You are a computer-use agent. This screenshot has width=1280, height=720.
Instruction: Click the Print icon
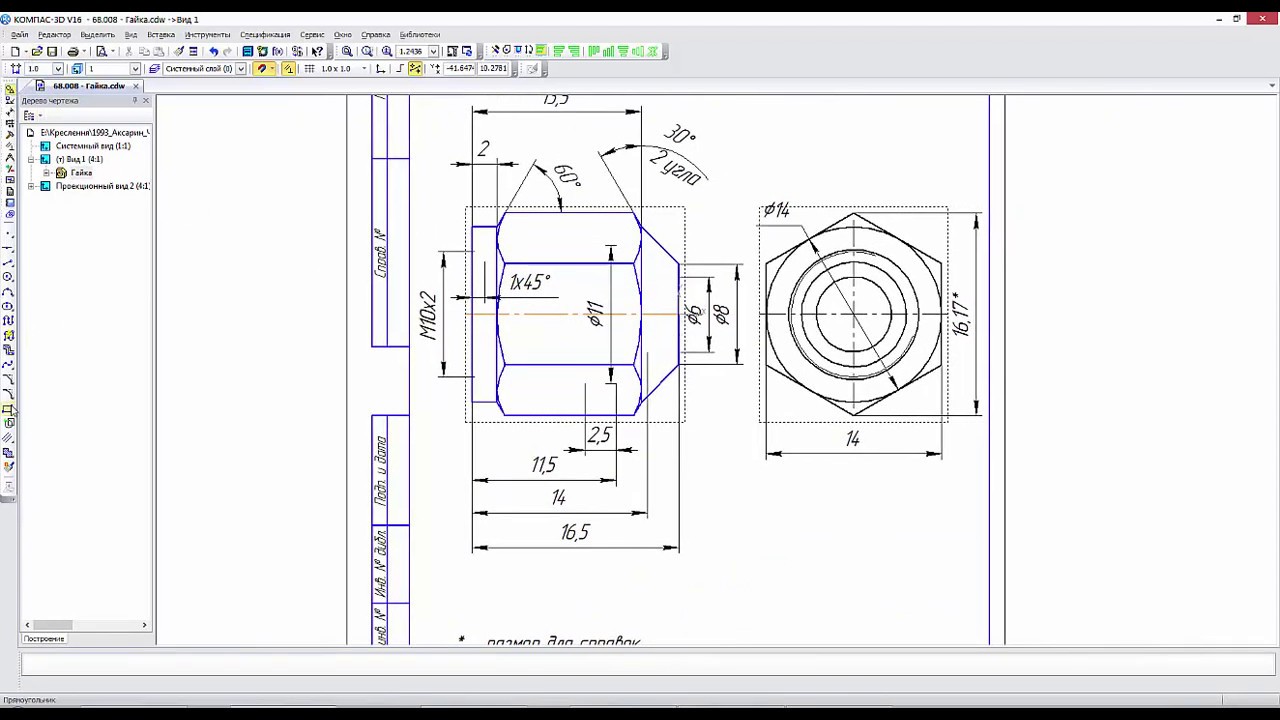tap(72, 51)
